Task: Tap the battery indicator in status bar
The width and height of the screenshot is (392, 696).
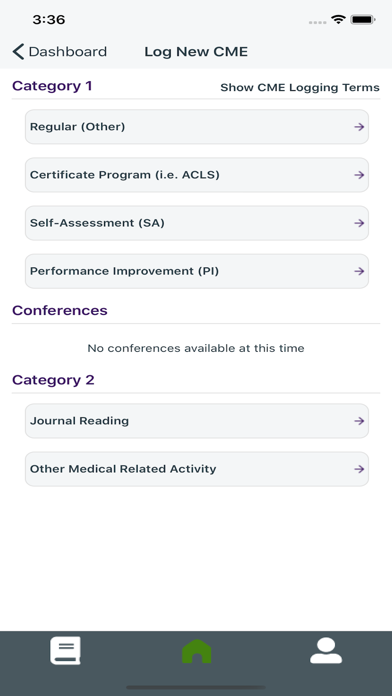Action: (363, 20)
